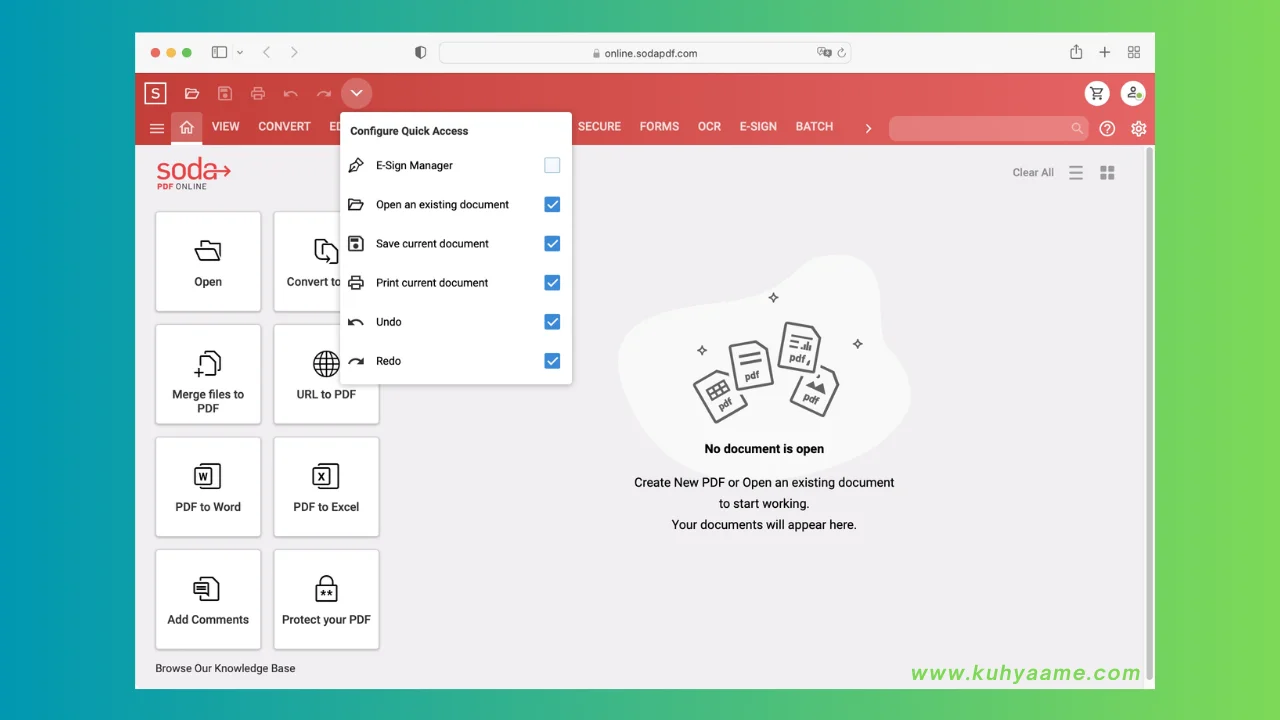Click the magnifier search icon
The image size is (1280, 720).
1077,128
